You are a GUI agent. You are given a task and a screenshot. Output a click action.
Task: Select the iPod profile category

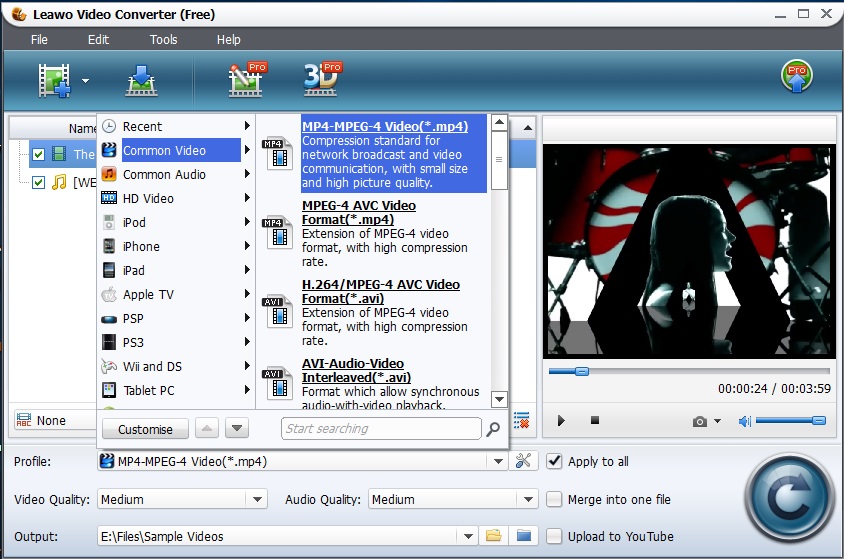176,222
